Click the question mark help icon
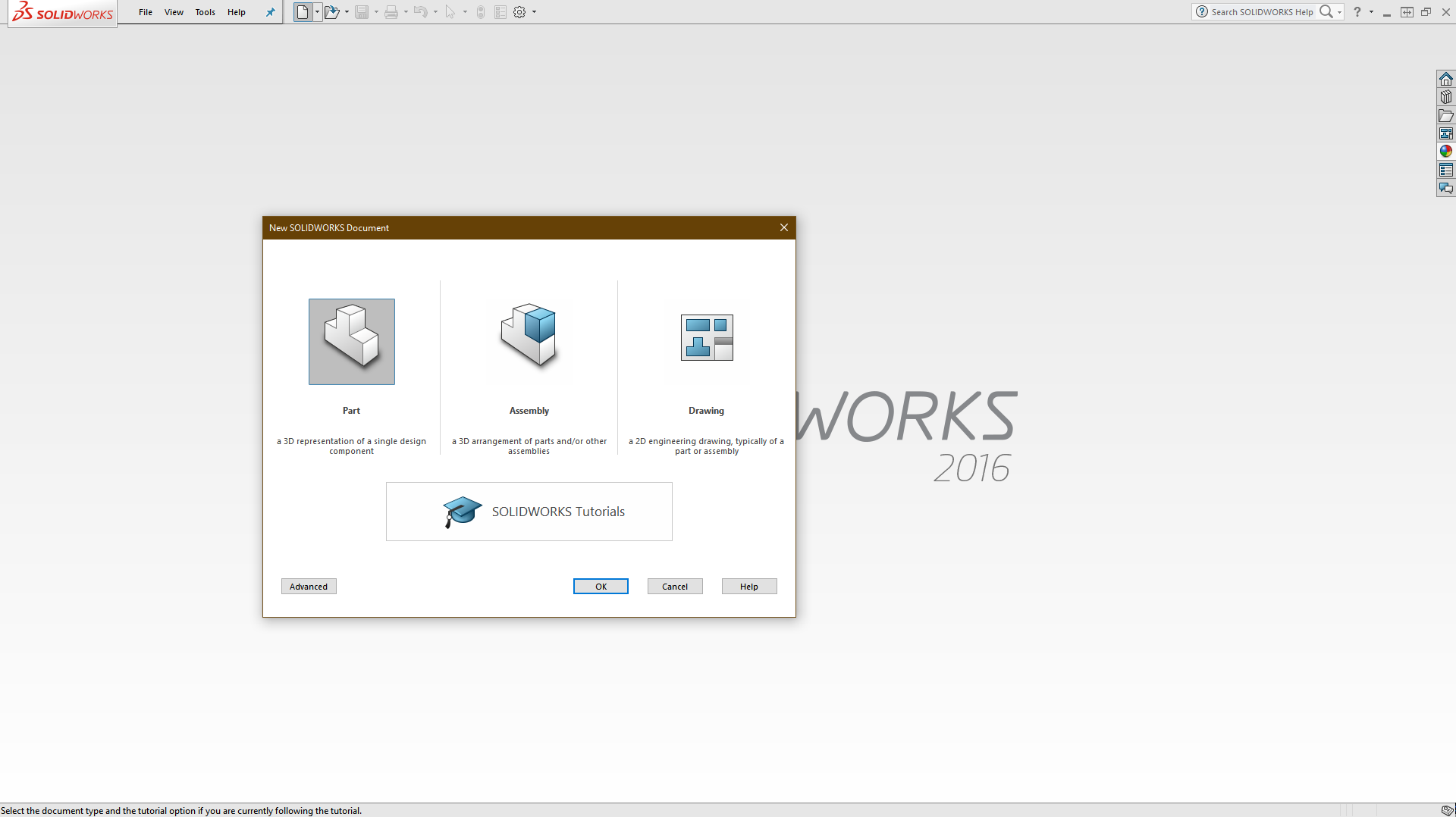This screenshot has height=817, width=1456. tap(1357, 11)
